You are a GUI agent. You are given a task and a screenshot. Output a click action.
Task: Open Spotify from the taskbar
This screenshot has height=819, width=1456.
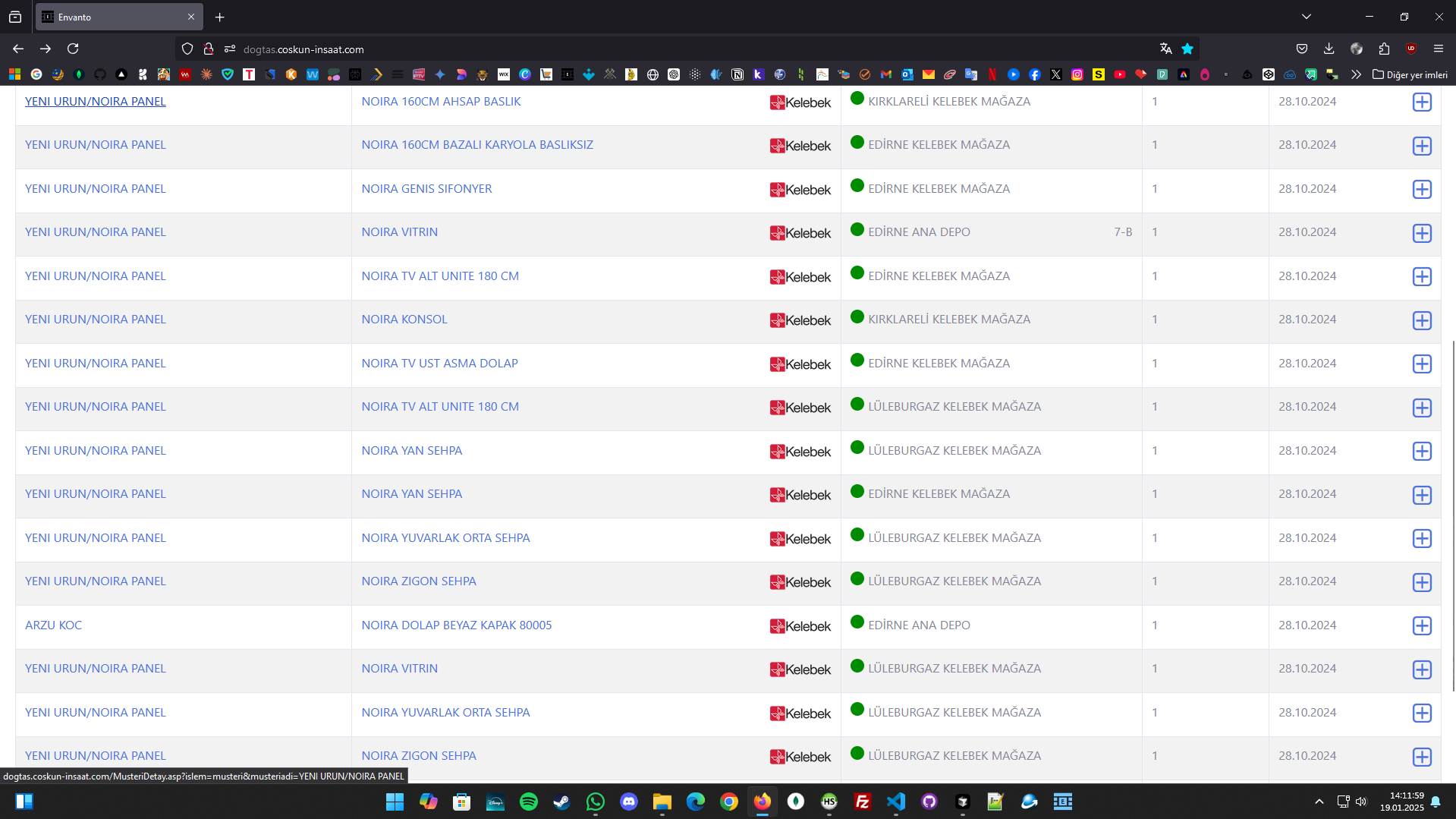pos(528,802)
